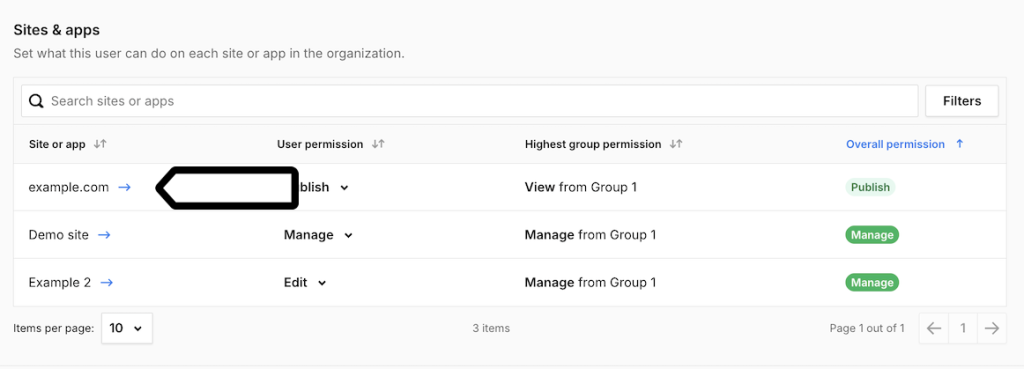The image size is (1024, 369).
Task: Click Site or app column header text
Action: (x=57, y=144)
